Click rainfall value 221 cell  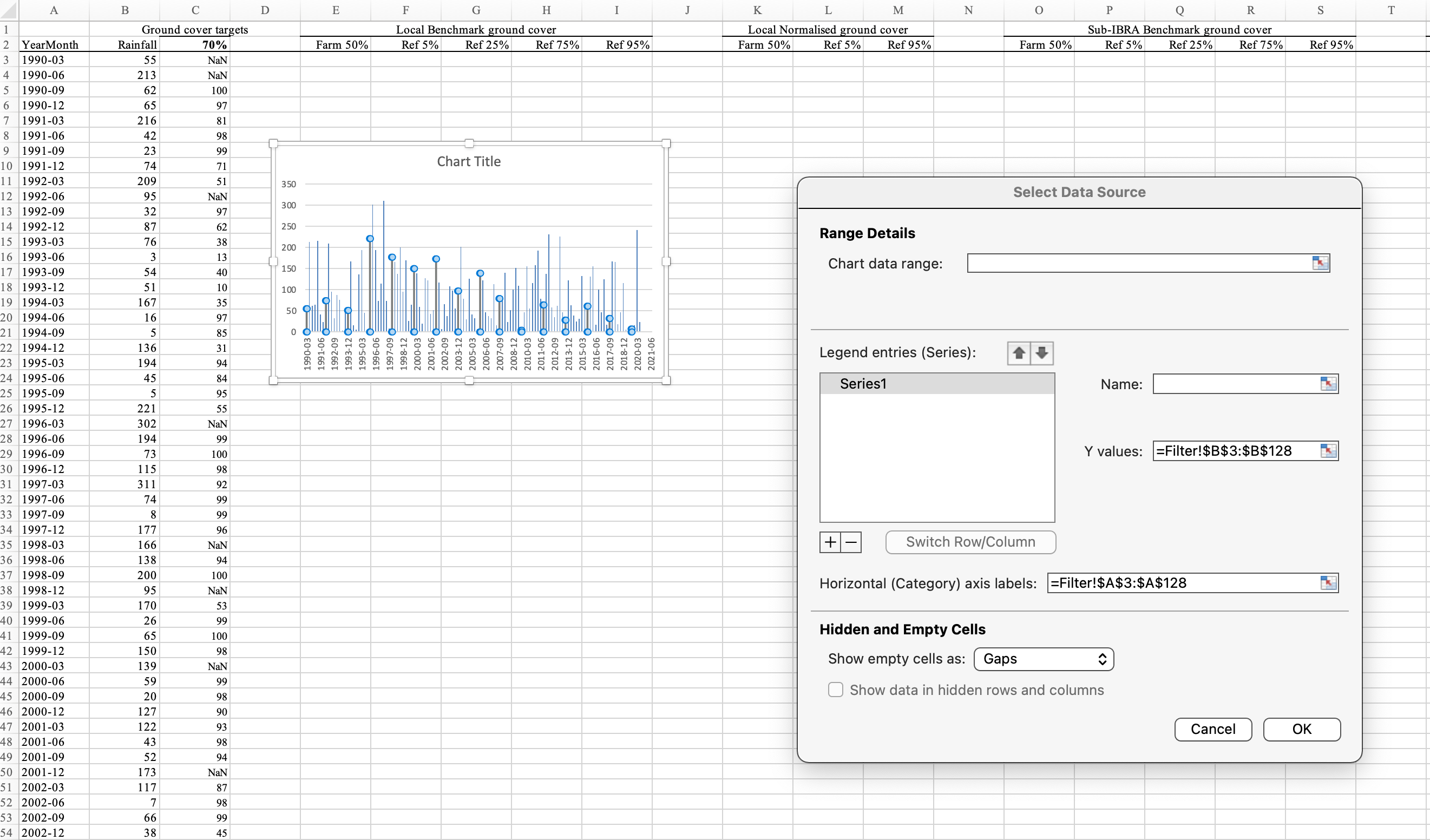(124, 409)
